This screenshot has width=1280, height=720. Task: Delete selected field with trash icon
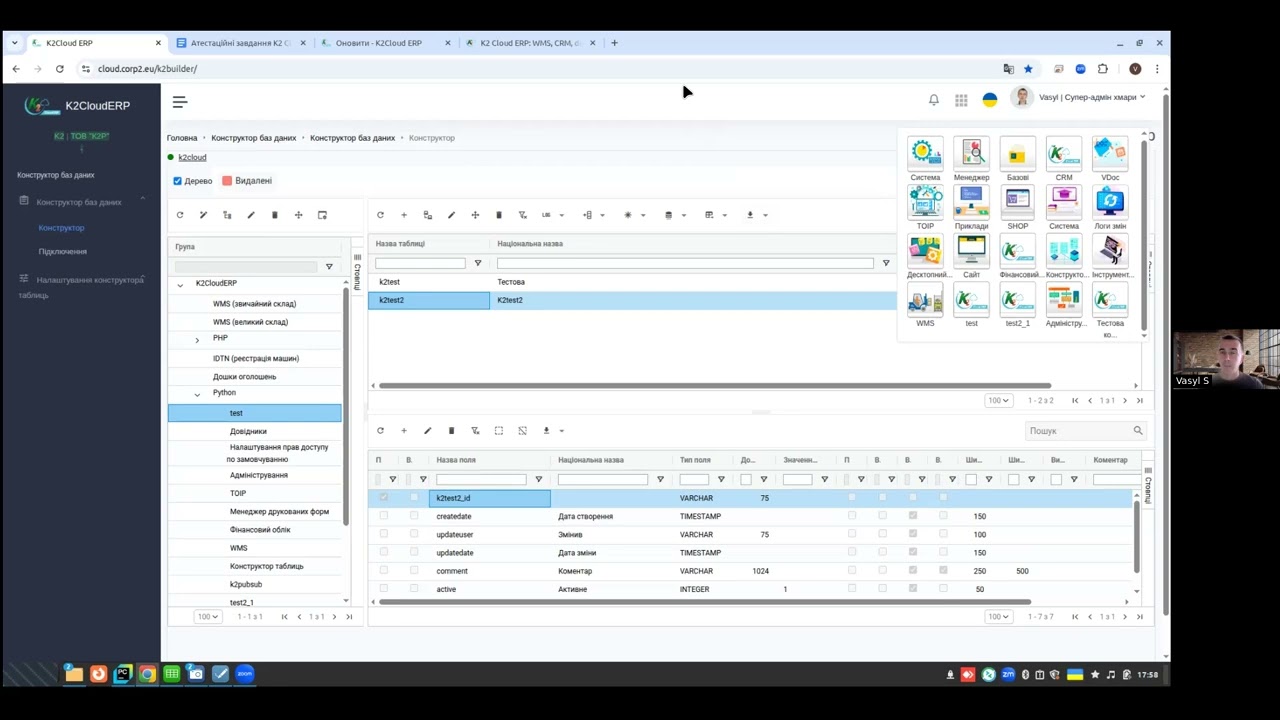pos(451,431)
